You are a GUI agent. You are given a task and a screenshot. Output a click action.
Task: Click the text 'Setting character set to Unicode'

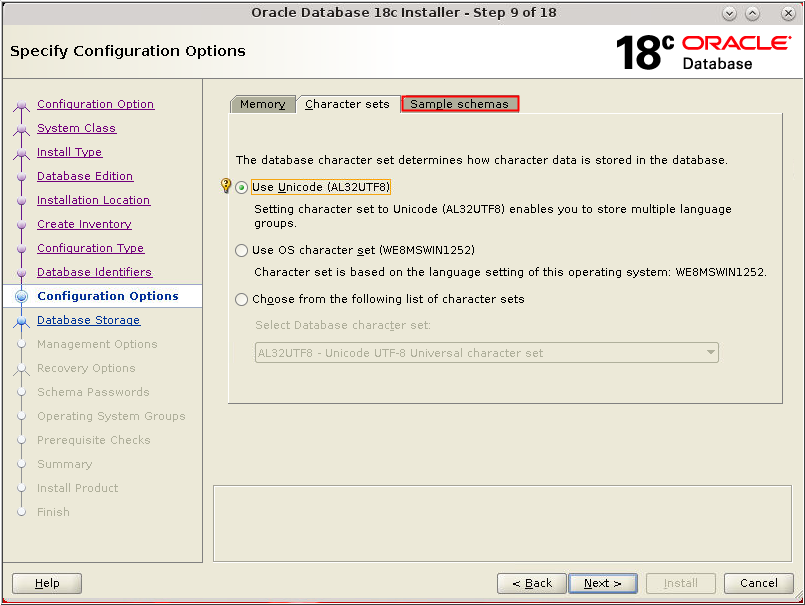tap(346, 209)
